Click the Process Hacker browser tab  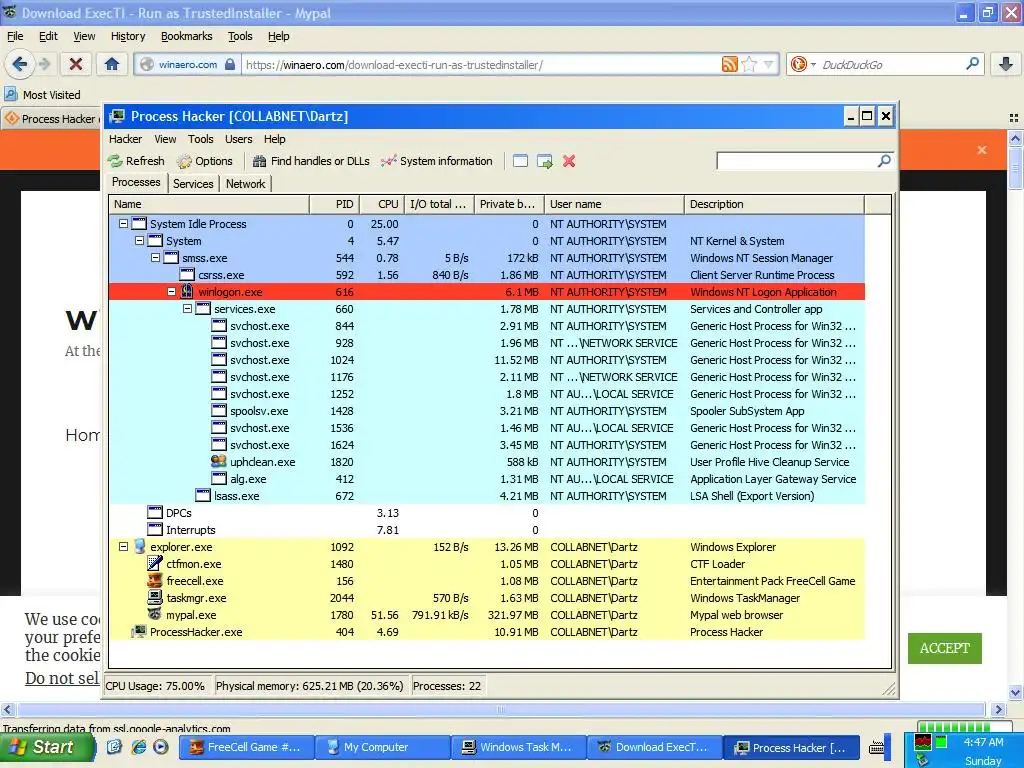click(52, 119)
